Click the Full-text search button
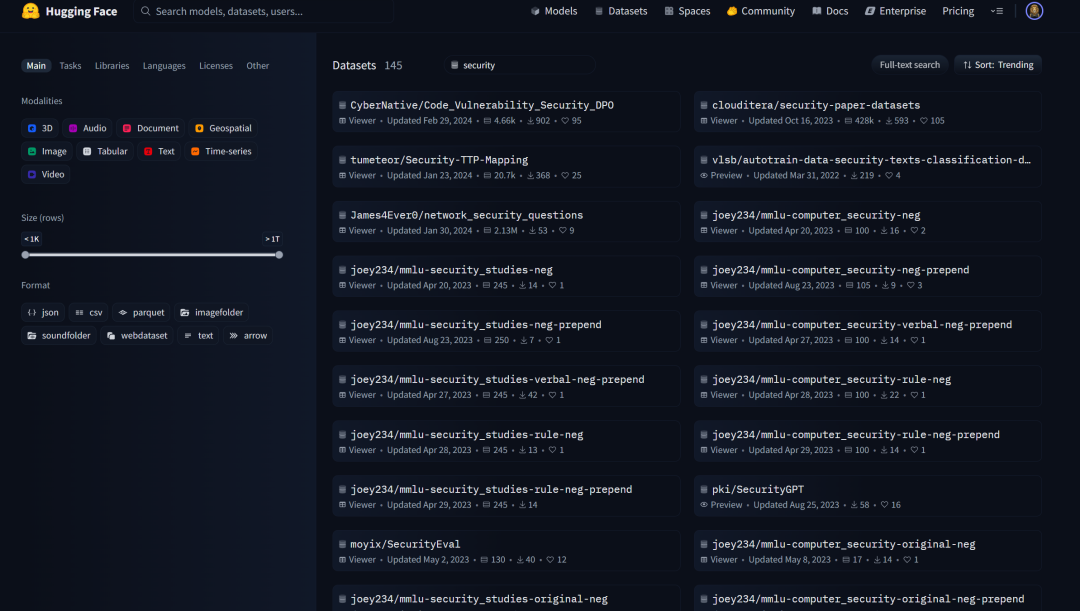Image resolution: width=1080 pixels, height=611 pixels. 909,65
